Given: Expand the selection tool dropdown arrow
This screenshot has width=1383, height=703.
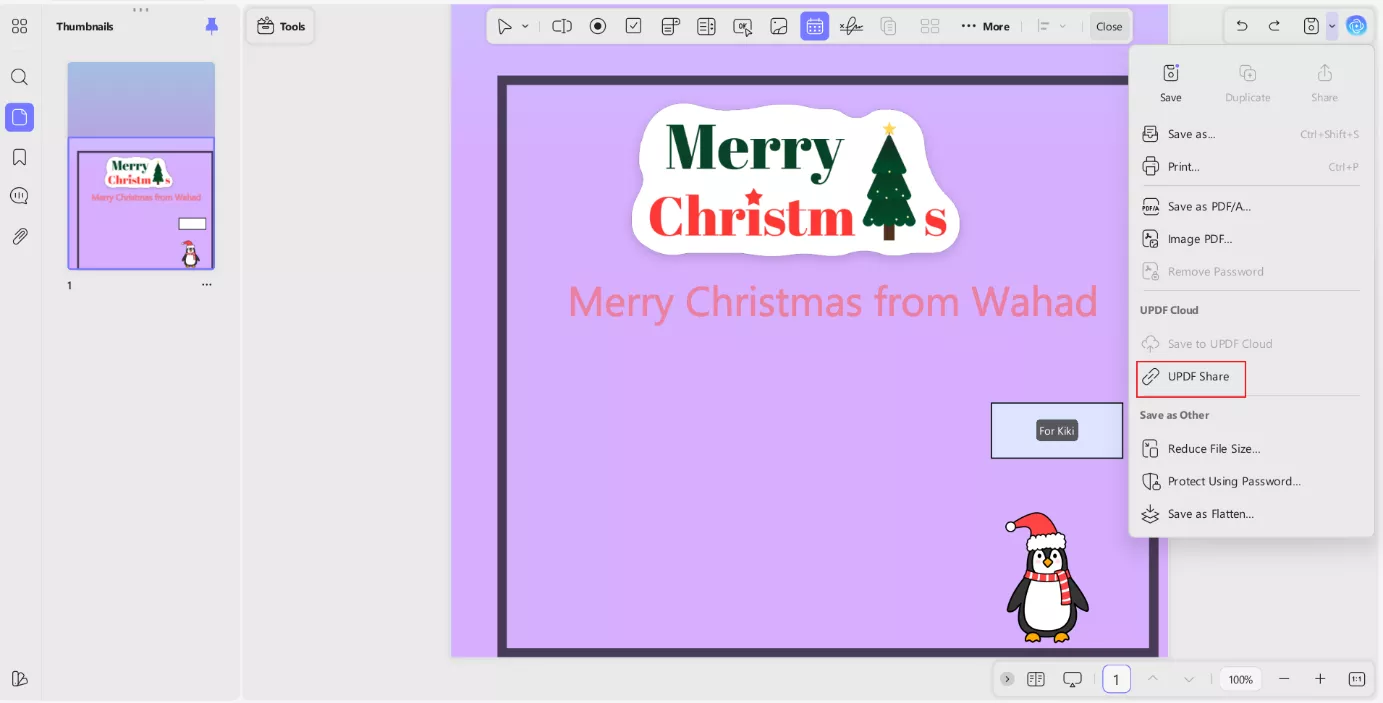Looking at the screenshot, I should [524, 26].
